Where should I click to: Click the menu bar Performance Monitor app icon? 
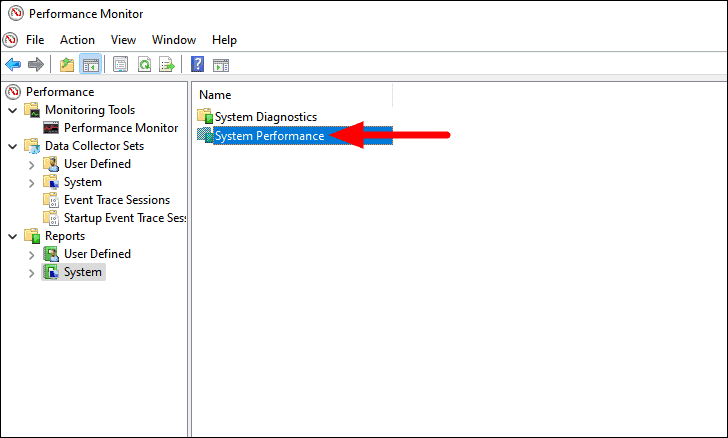click(10, 40)
